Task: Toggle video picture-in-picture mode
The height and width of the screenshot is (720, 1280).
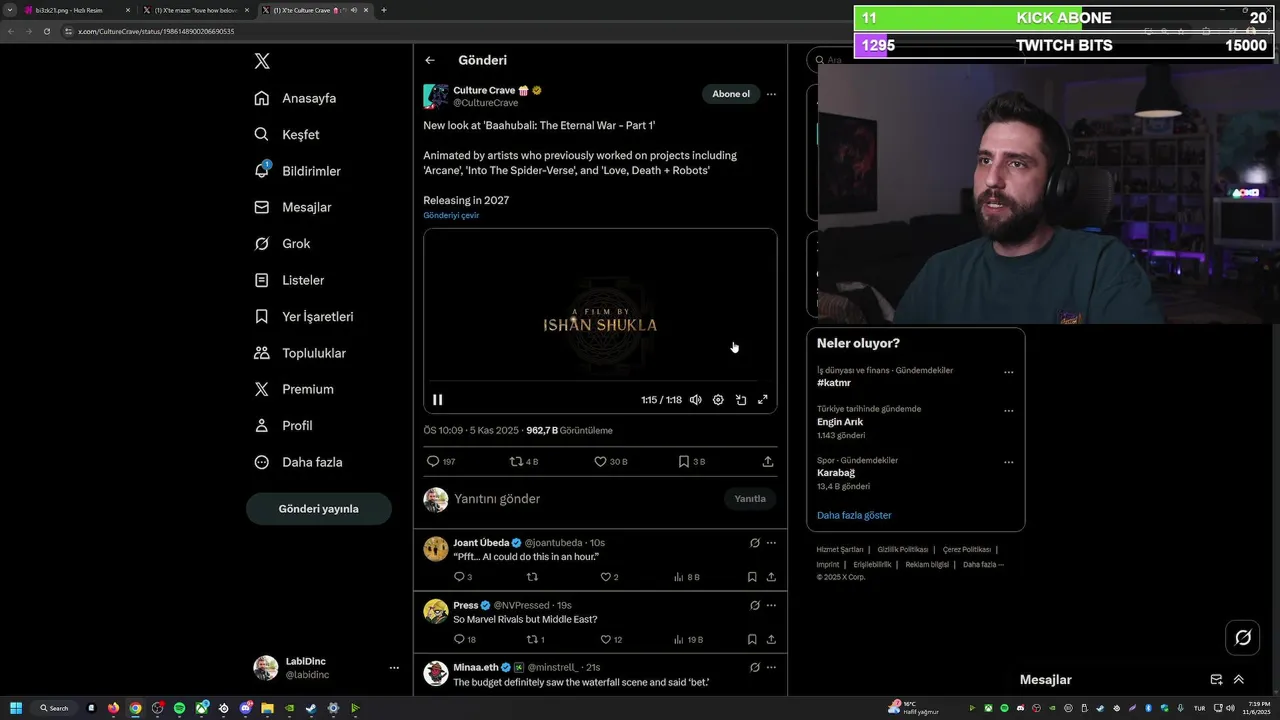Action: click(x=741, y=399)
